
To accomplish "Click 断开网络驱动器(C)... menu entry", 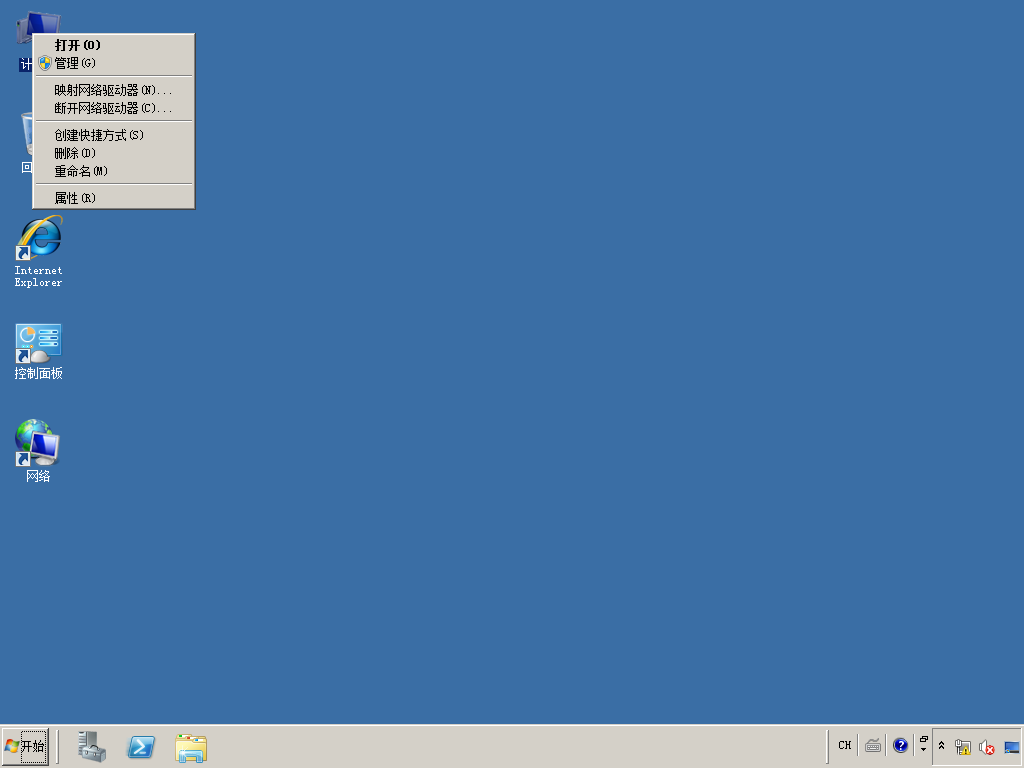I will pos(114,108).
